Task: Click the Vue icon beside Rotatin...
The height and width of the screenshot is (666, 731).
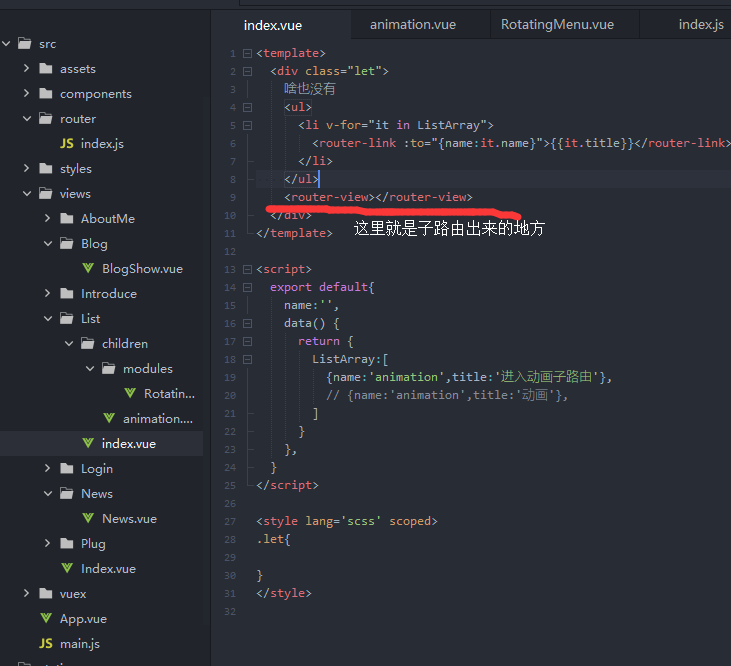Action: (130, 393)
